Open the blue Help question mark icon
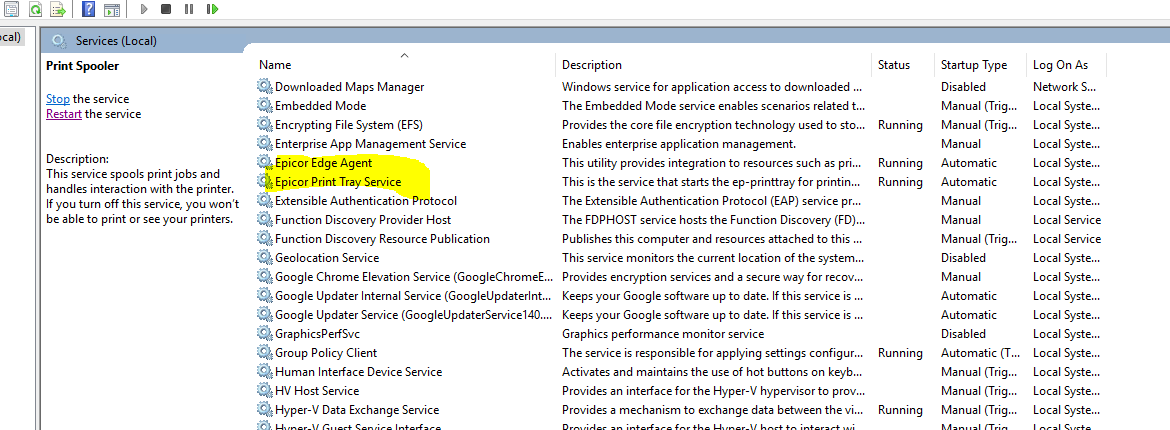Viewport: 1170px width, 430px height. (x=88, y=9)
